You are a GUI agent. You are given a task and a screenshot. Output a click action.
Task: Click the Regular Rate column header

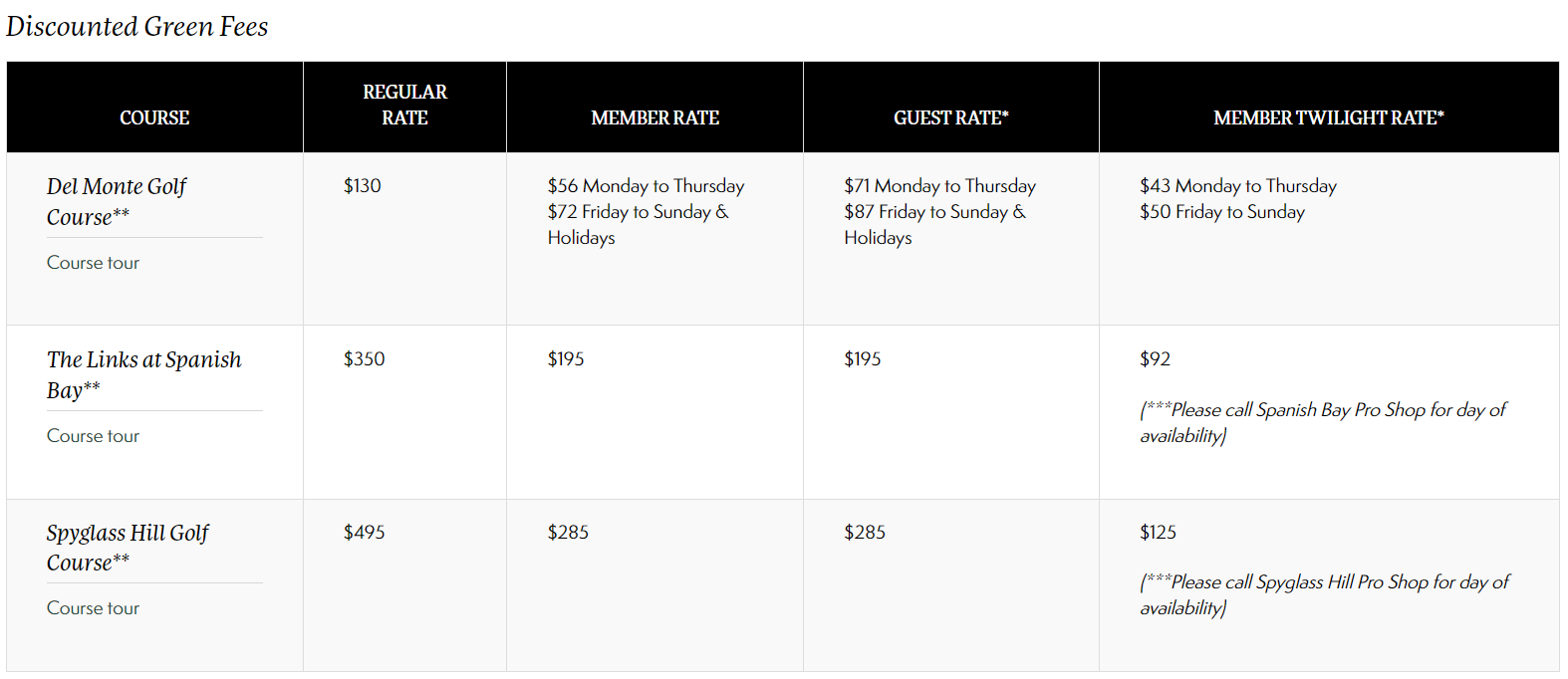click(404, 105)
